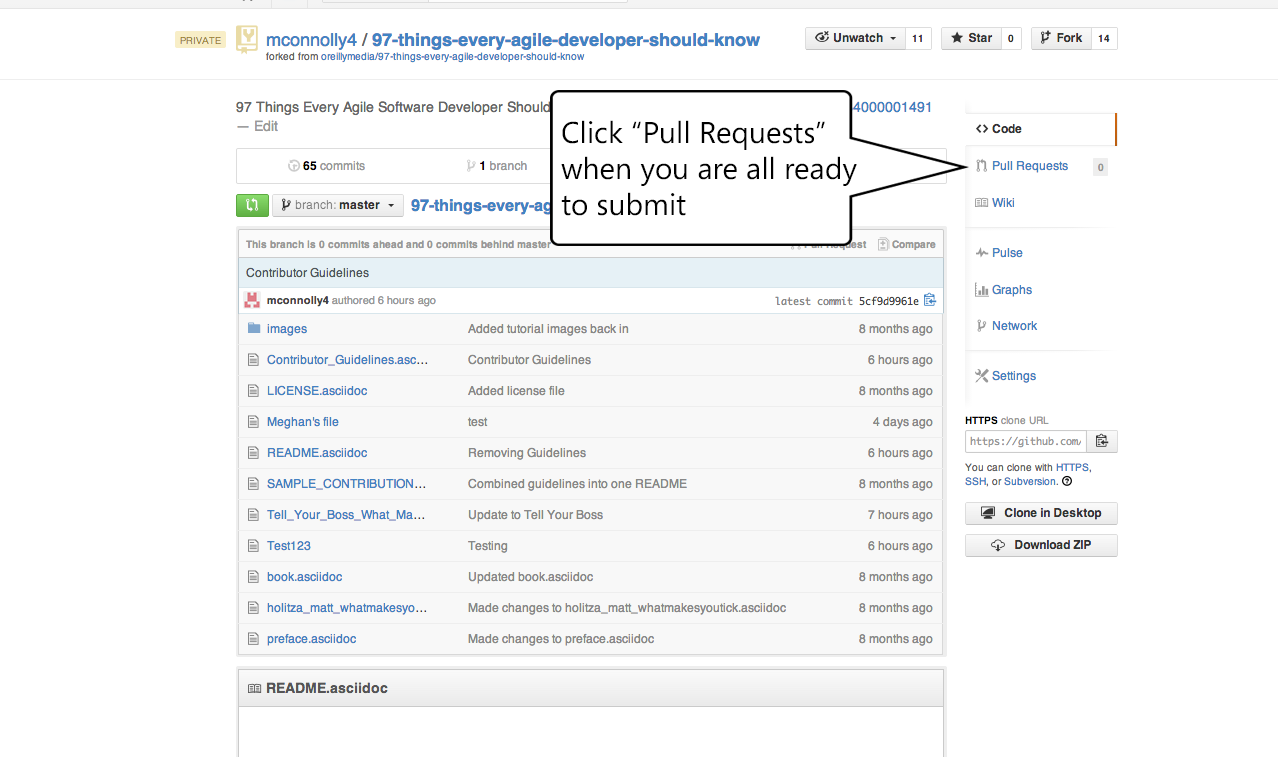Click SSH clone link
This screenshot has height=757, width=1278.
975,482
